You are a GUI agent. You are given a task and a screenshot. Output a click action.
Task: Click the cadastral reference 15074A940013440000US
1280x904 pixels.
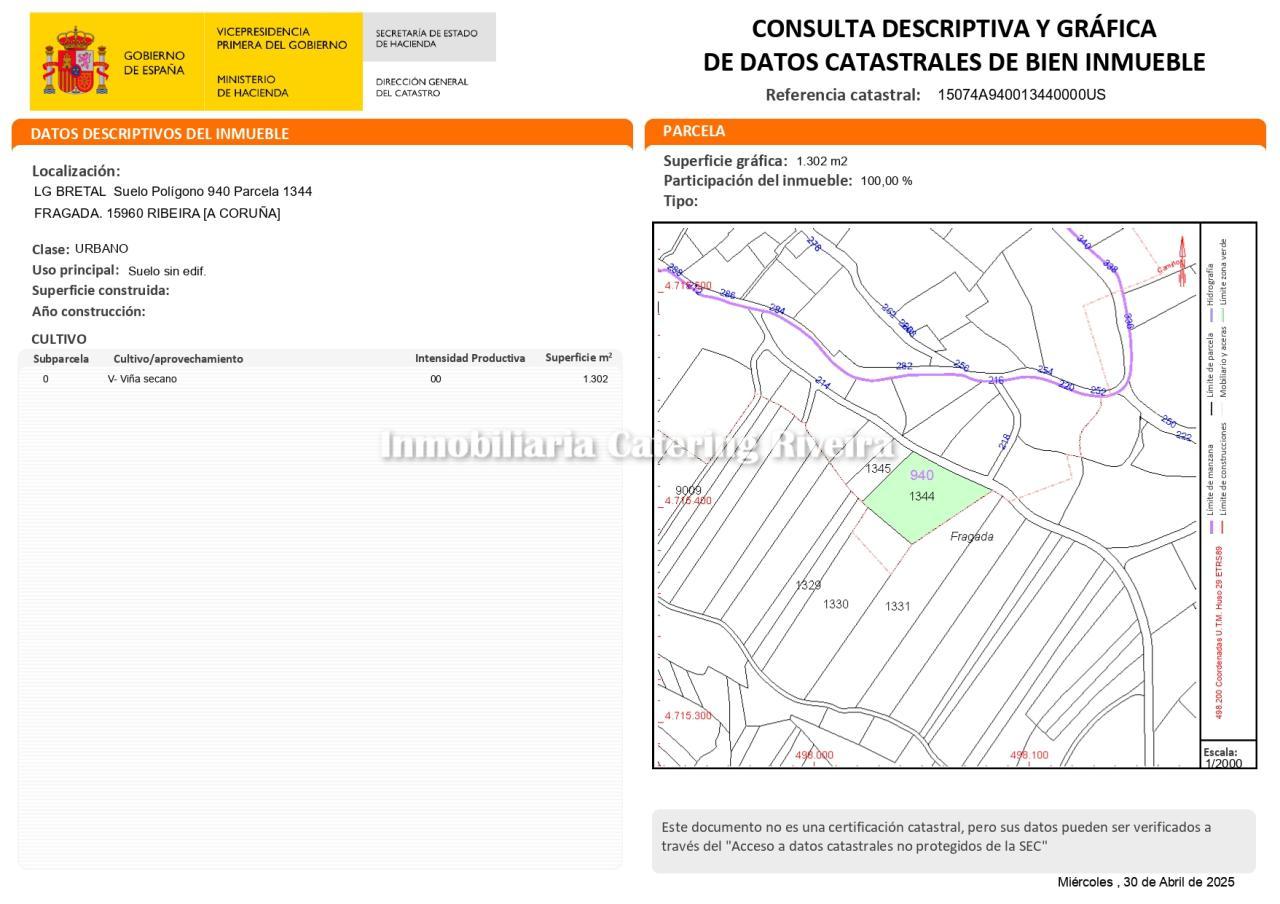click(x=1021, y=95)
